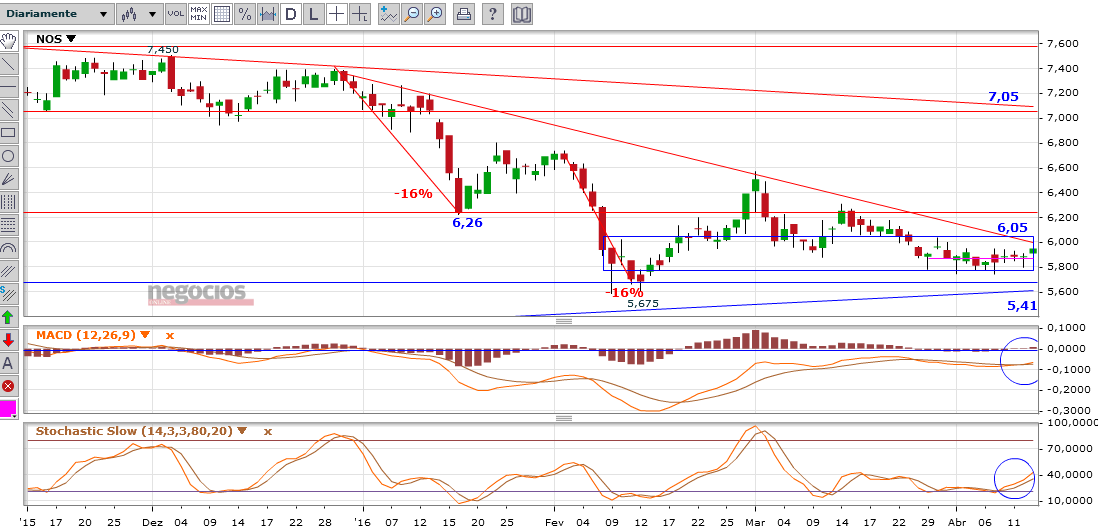This screenshot has height=526, width=1098.
Task: Click the 7,450 high price label
Action: pos(162,50)
